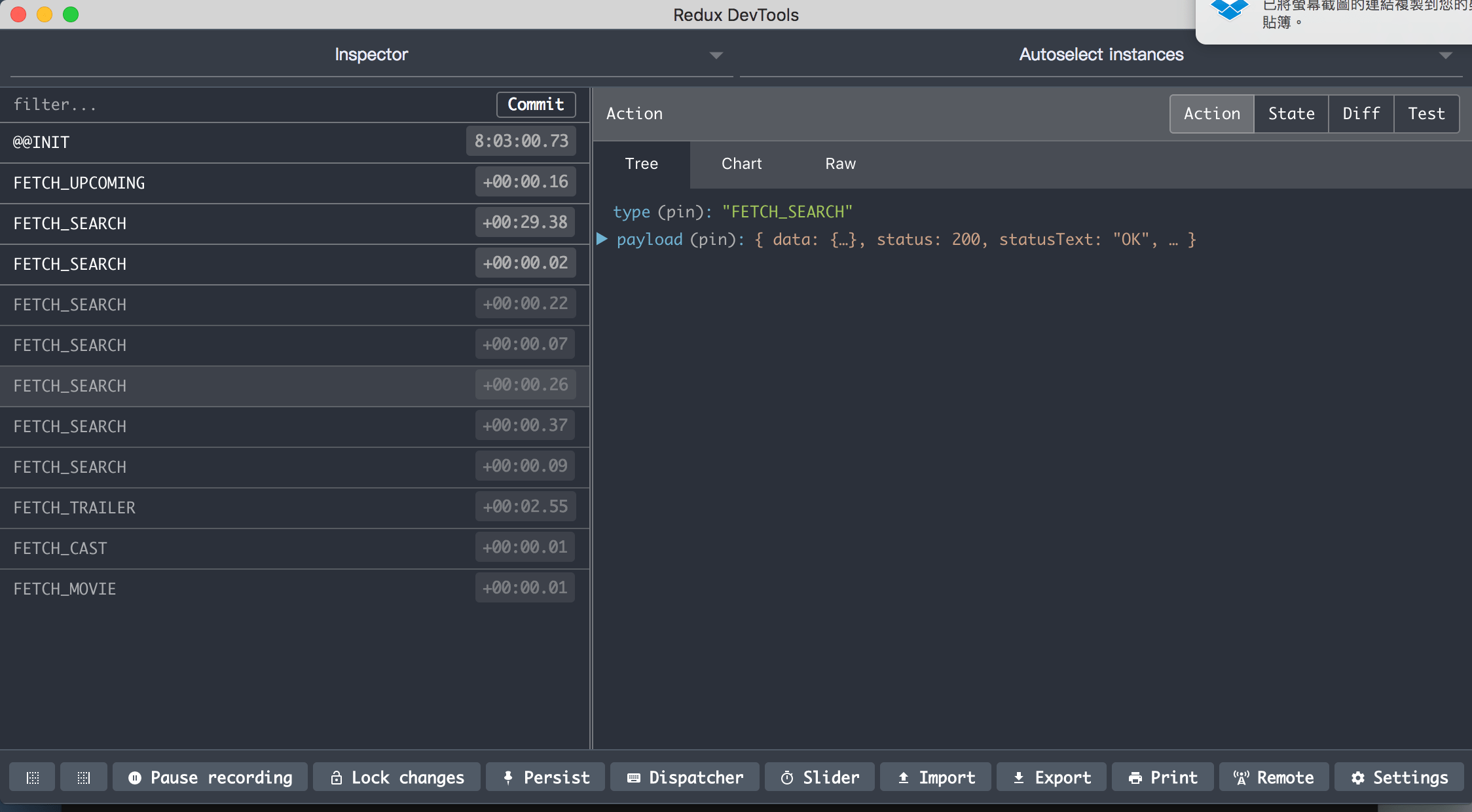Viewport: 1472px width, 812px height.
Task: Expand the payload tree node
Action: (x=602, y=239)
